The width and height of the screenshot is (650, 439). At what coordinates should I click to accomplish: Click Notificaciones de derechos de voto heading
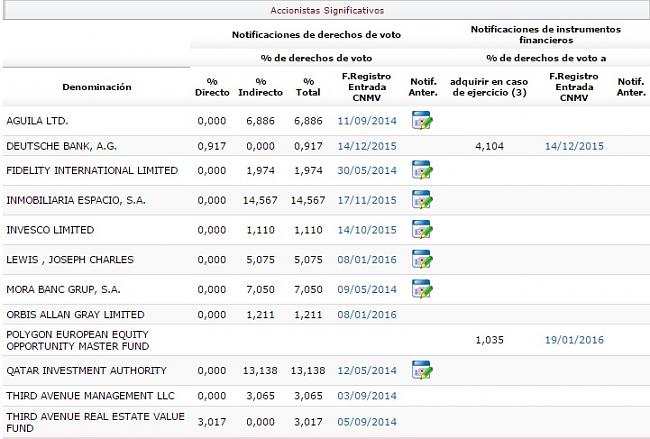pyautogui.click(x=316, y=35)
